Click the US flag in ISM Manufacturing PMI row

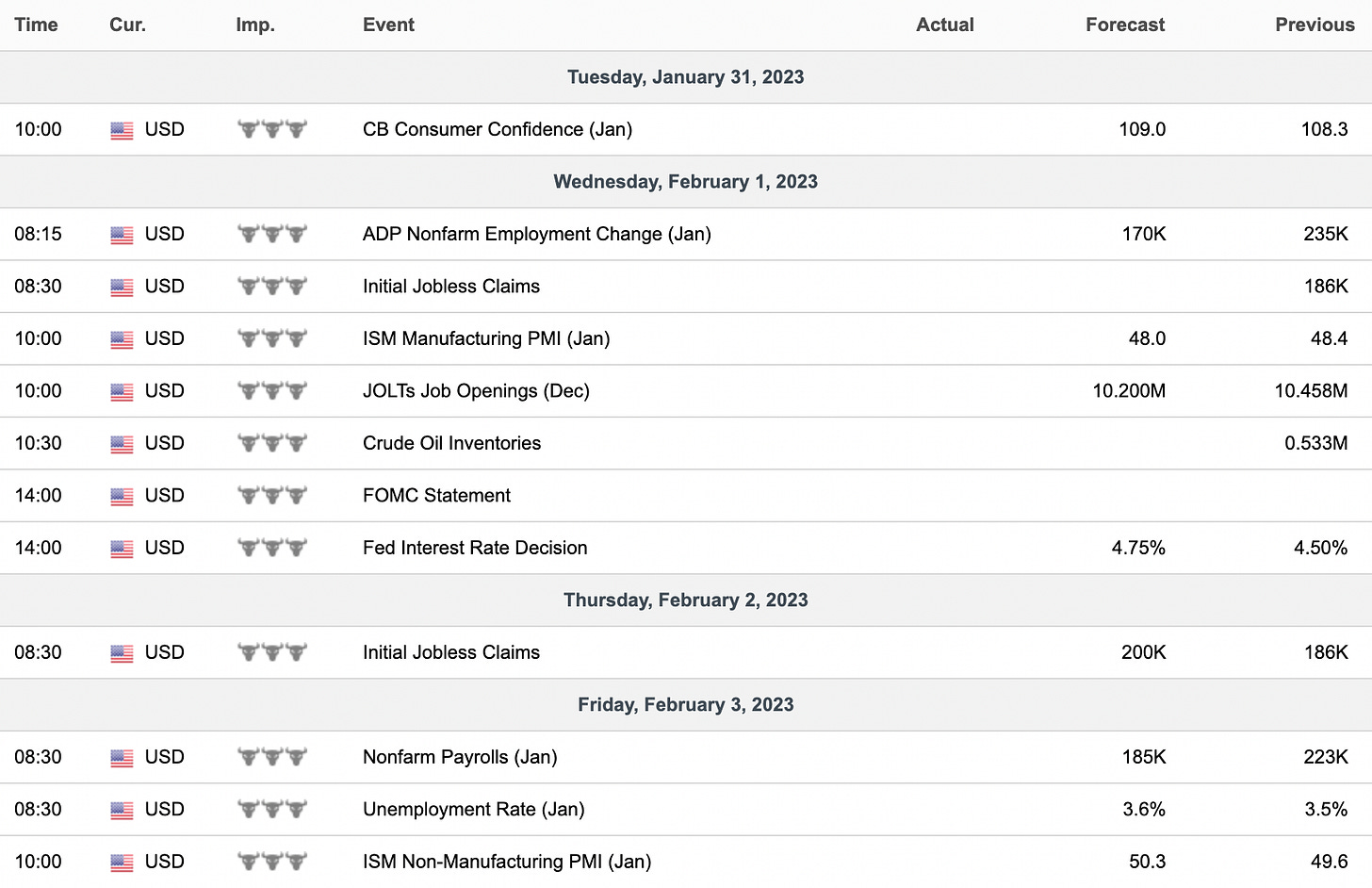(122, 340)
